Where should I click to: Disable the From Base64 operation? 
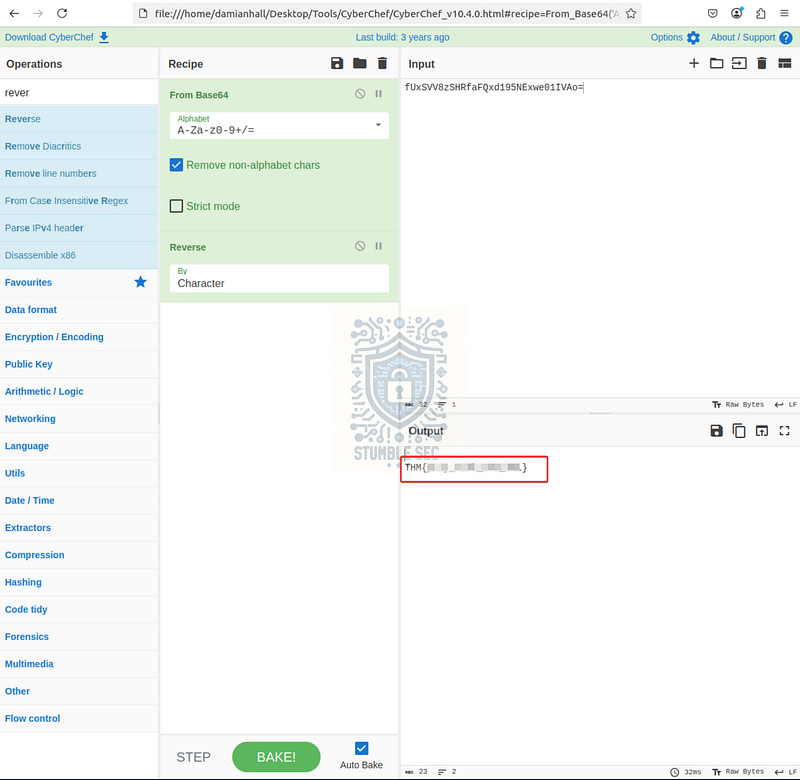click(360, 94)
